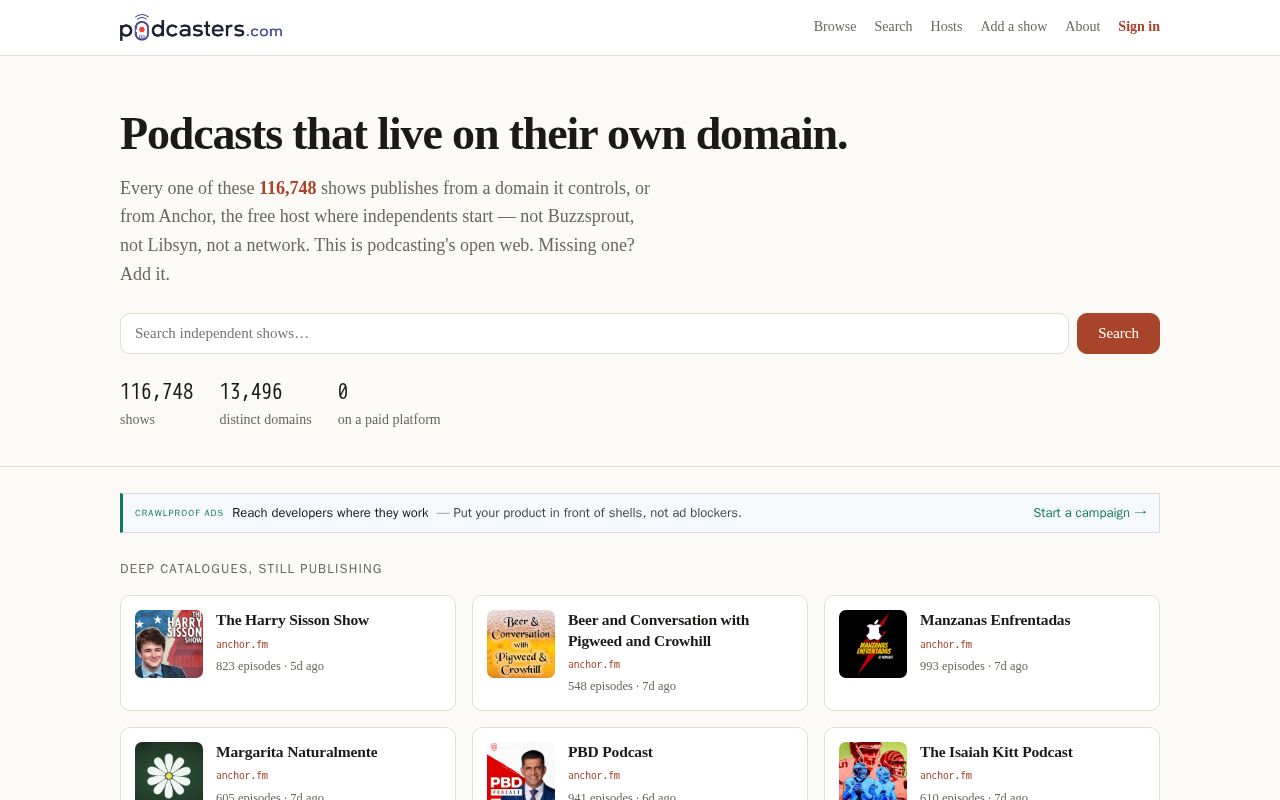Screen dimensions: 1280x800
Task: Click 993 episodes · 7d ago text
Action: tap(974, 666)
